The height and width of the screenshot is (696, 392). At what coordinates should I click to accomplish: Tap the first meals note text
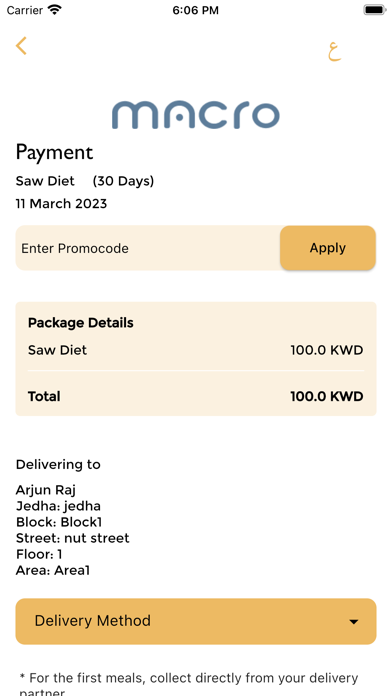[x=189, y=684]
